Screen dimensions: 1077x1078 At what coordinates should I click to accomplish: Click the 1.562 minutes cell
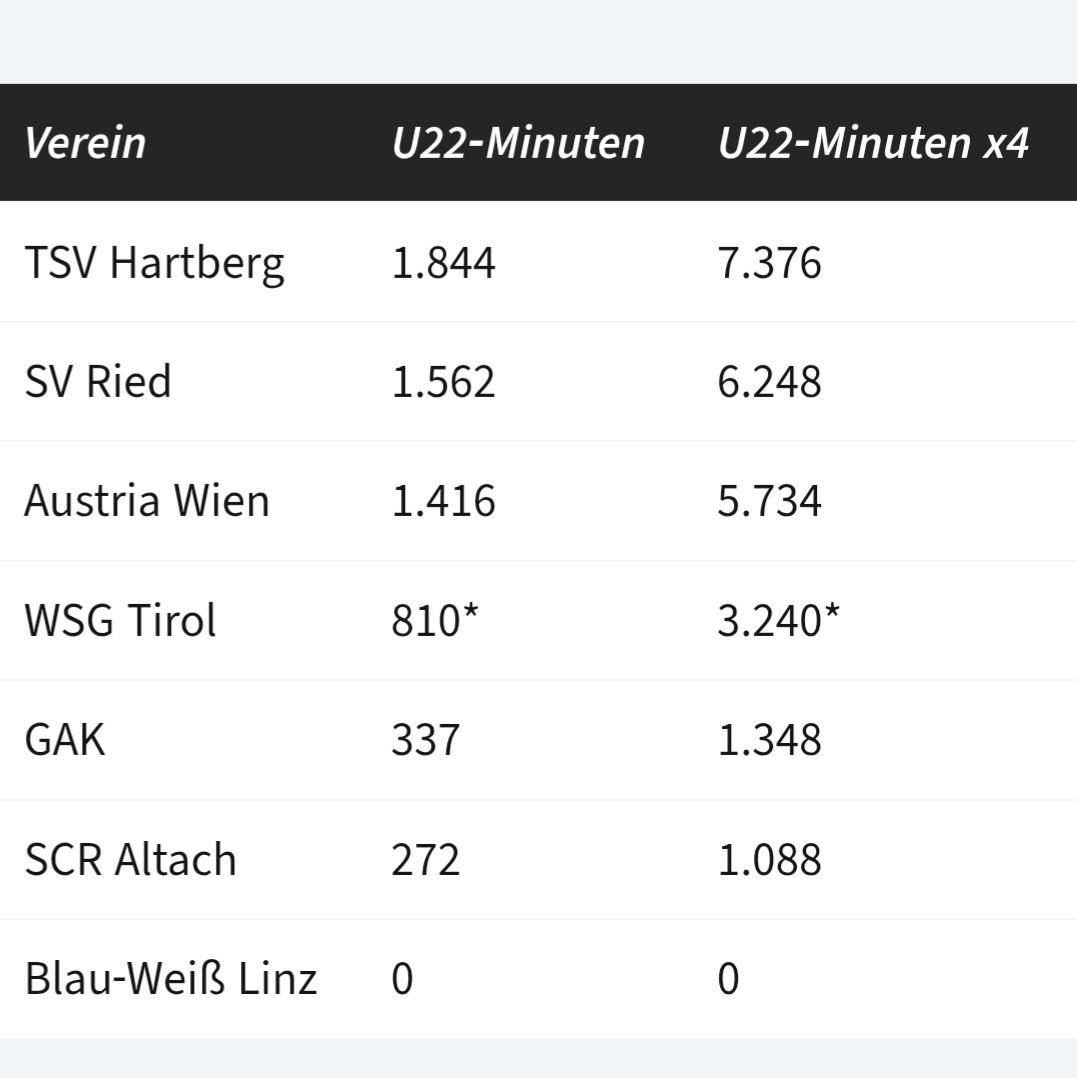[443, 382]
